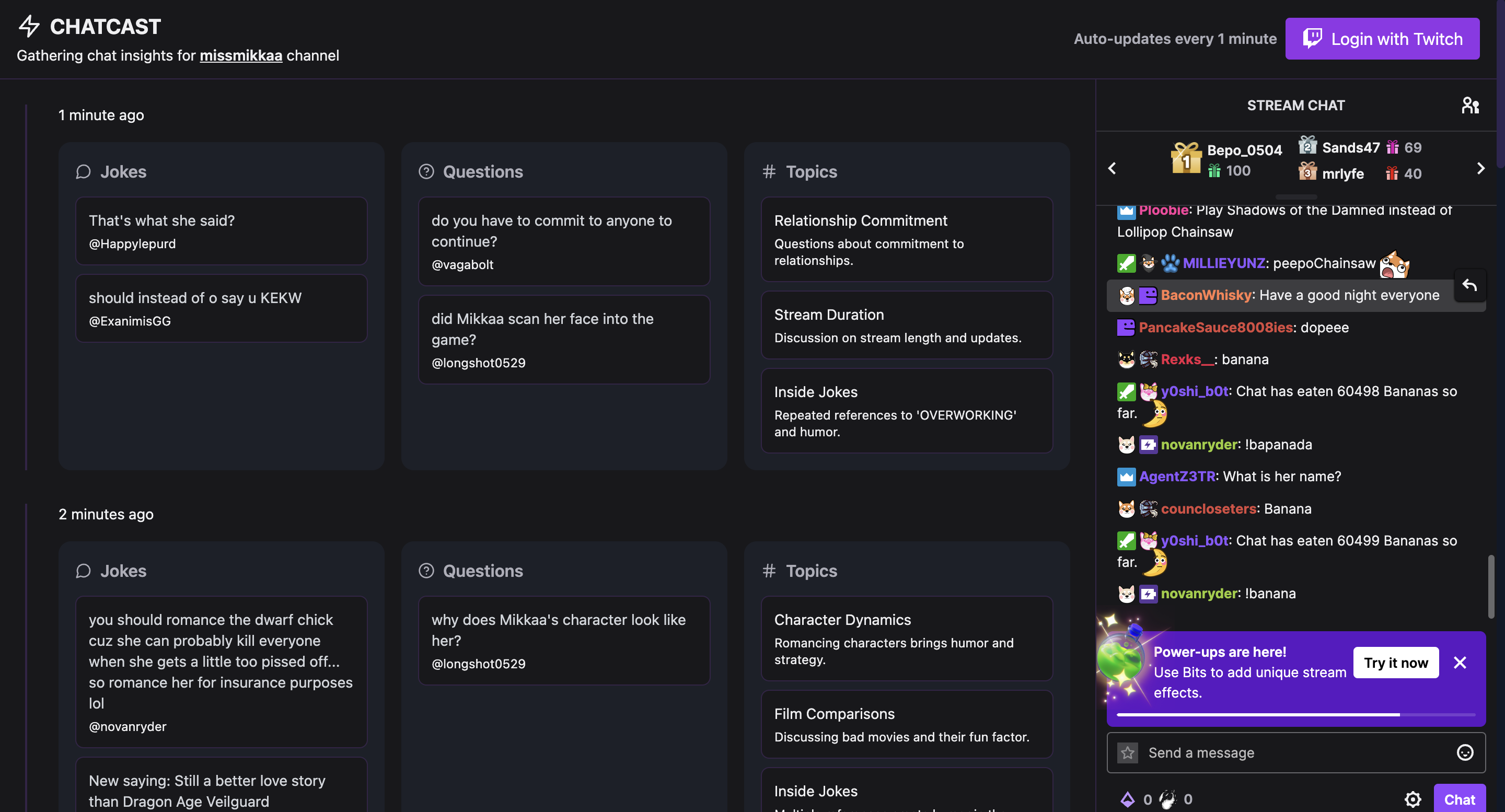
Task: Click the Power-ups banner progress bar
Action: (1295, 714)
